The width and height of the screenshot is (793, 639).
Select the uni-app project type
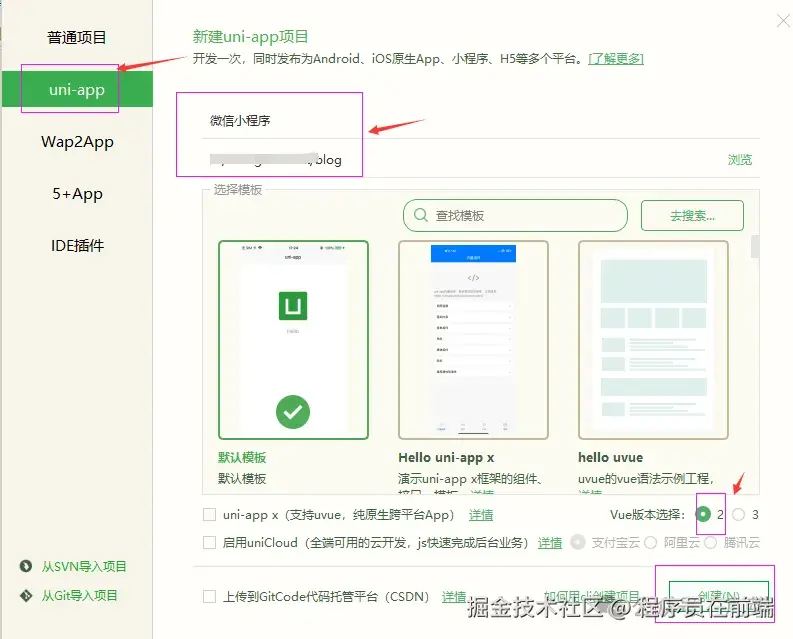click(77, 90)
